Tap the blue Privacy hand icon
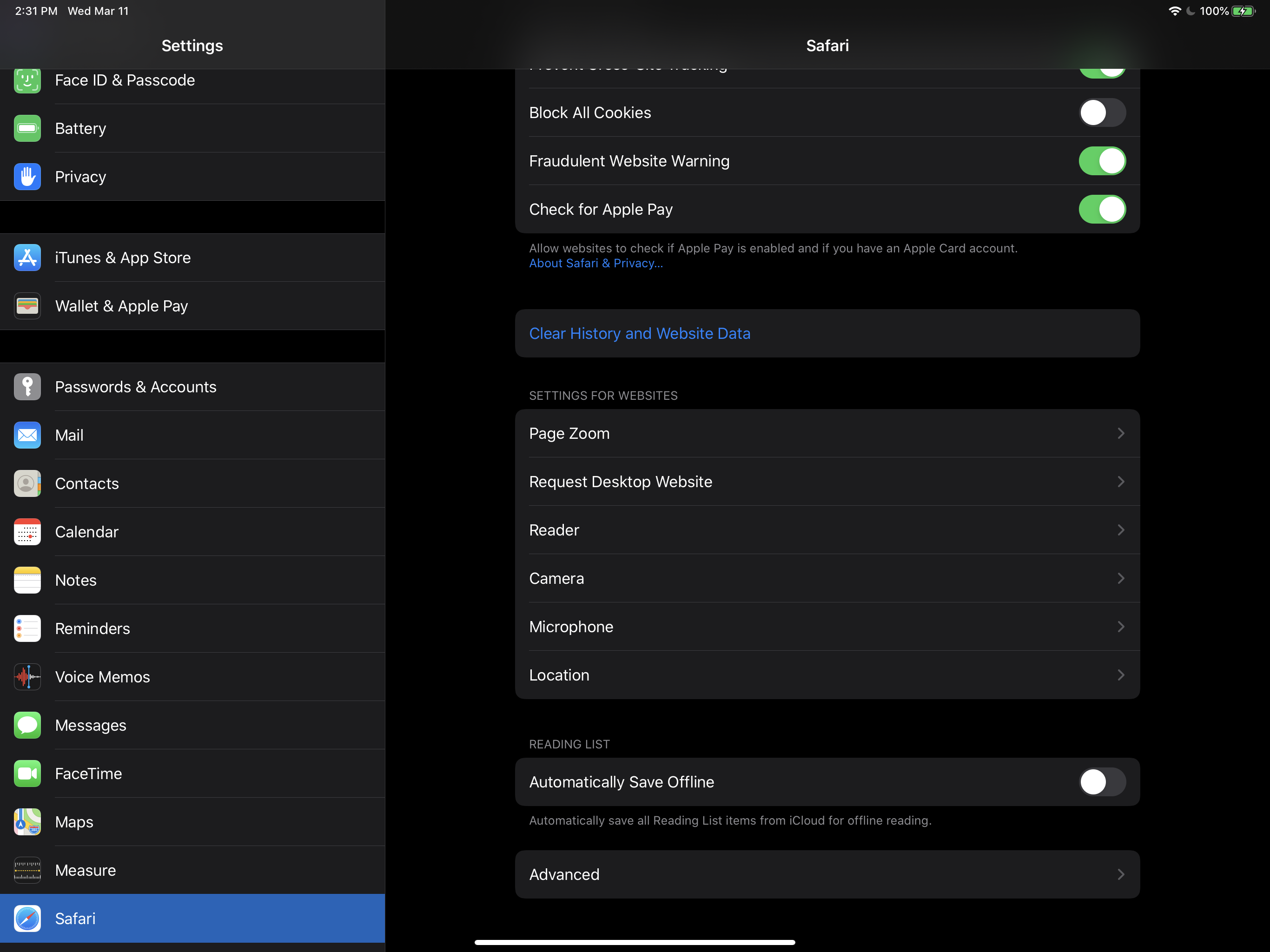Viewport: 1270px width, 952px height. (x=27, y=176)
